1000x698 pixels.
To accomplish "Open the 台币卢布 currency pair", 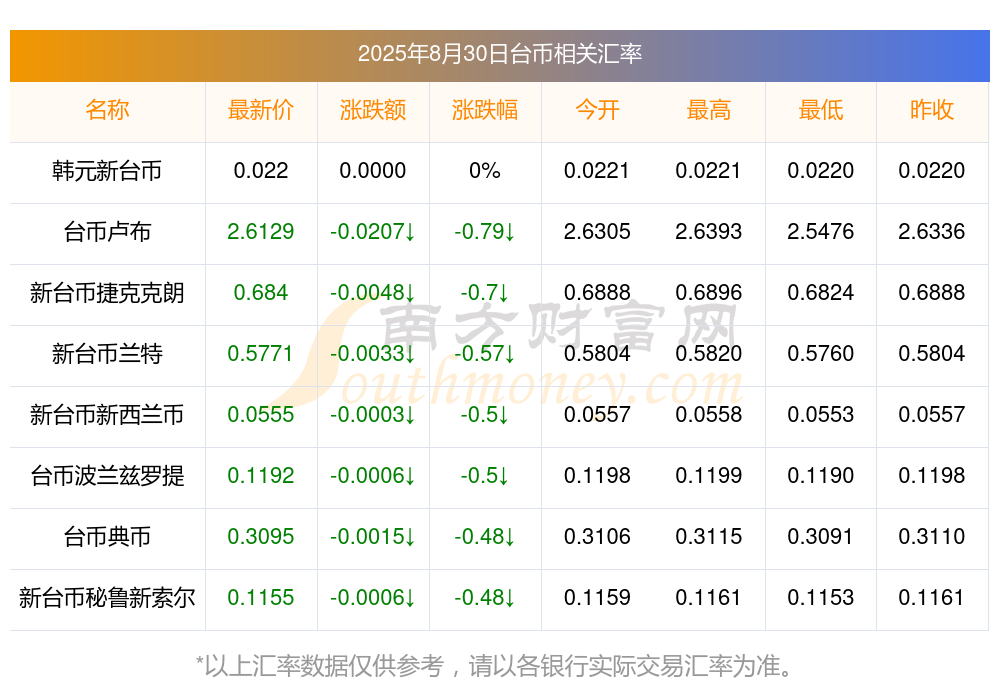I will [x=107, y=232].
